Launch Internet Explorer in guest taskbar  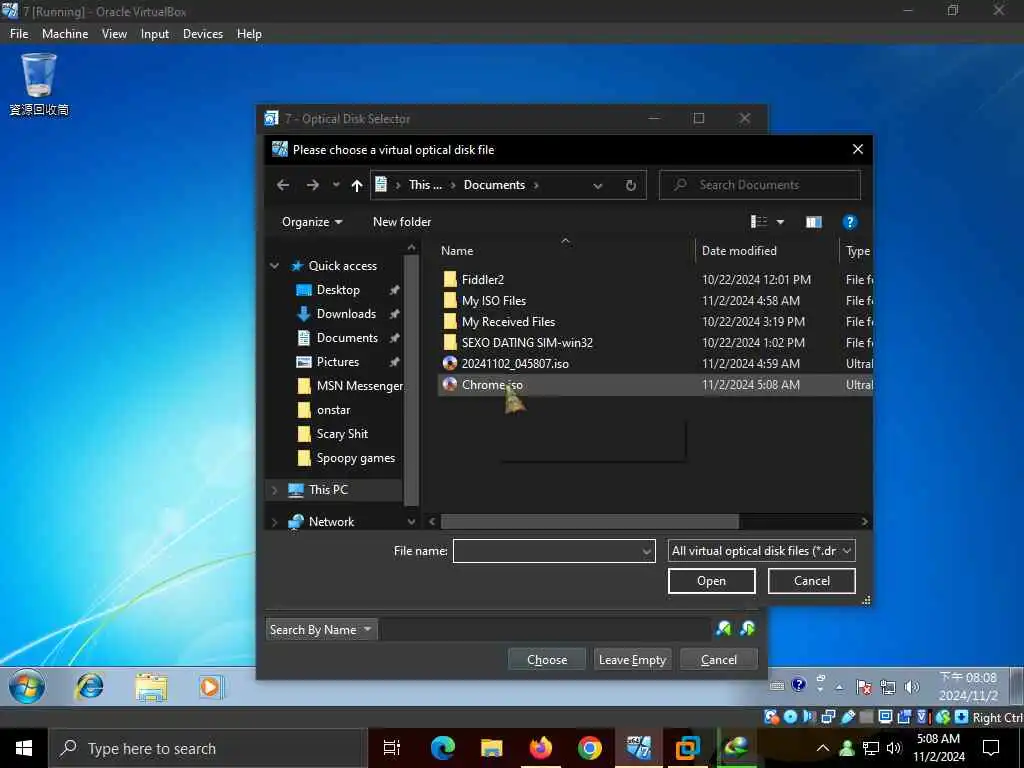click(x=89, y=687)
